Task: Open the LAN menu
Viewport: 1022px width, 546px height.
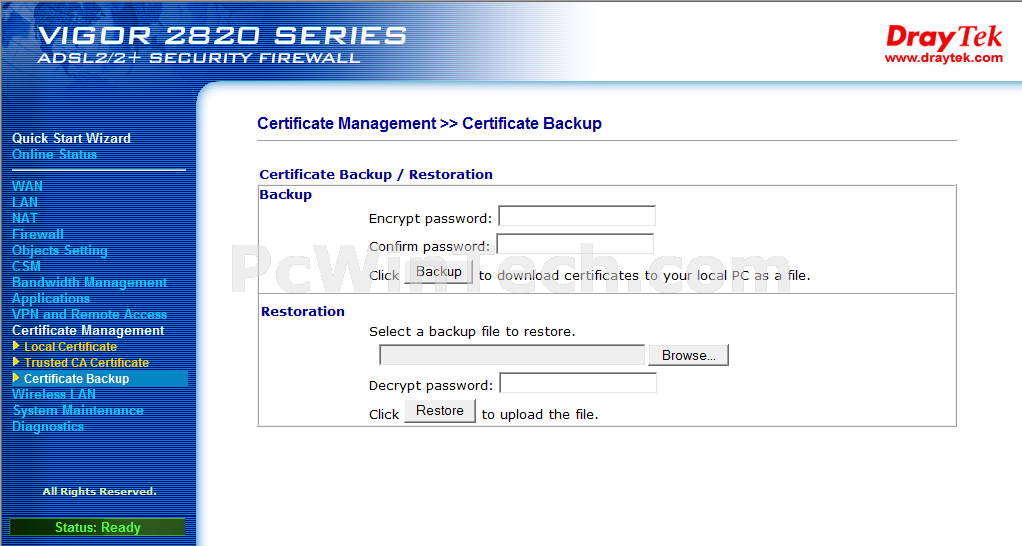Action: 25,202
